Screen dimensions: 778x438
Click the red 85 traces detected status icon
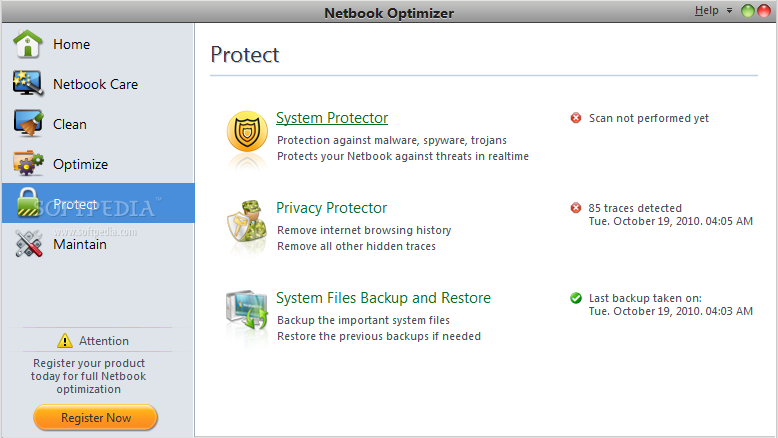[576, 207]
